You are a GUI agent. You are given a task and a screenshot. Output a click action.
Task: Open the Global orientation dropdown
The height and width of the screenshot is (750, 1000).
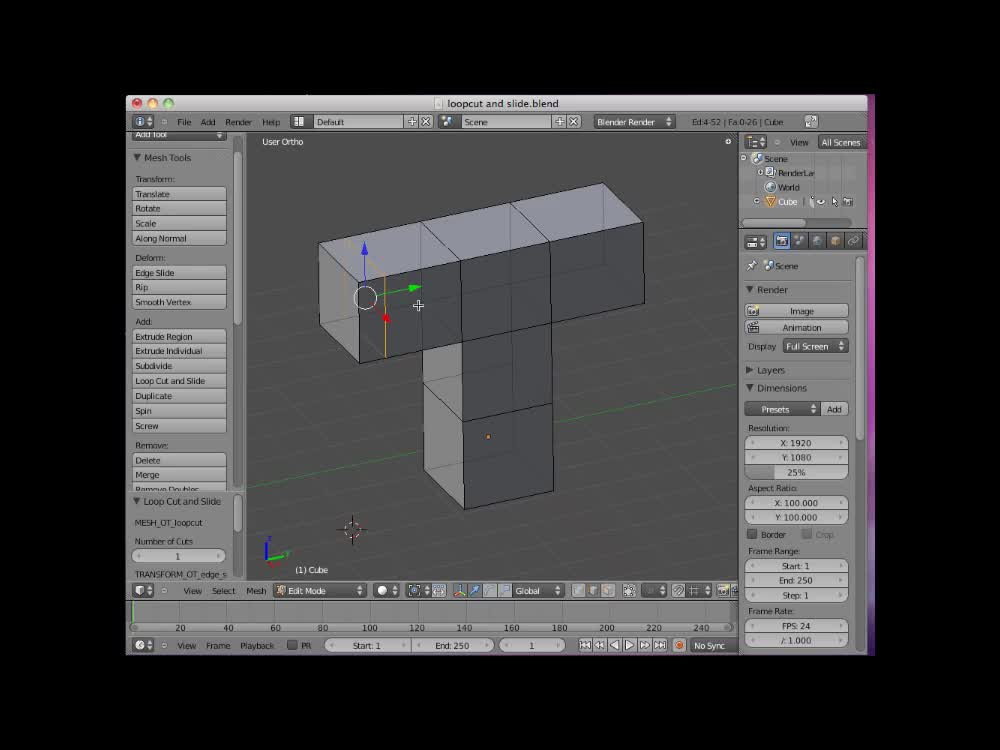pos(538,591)
